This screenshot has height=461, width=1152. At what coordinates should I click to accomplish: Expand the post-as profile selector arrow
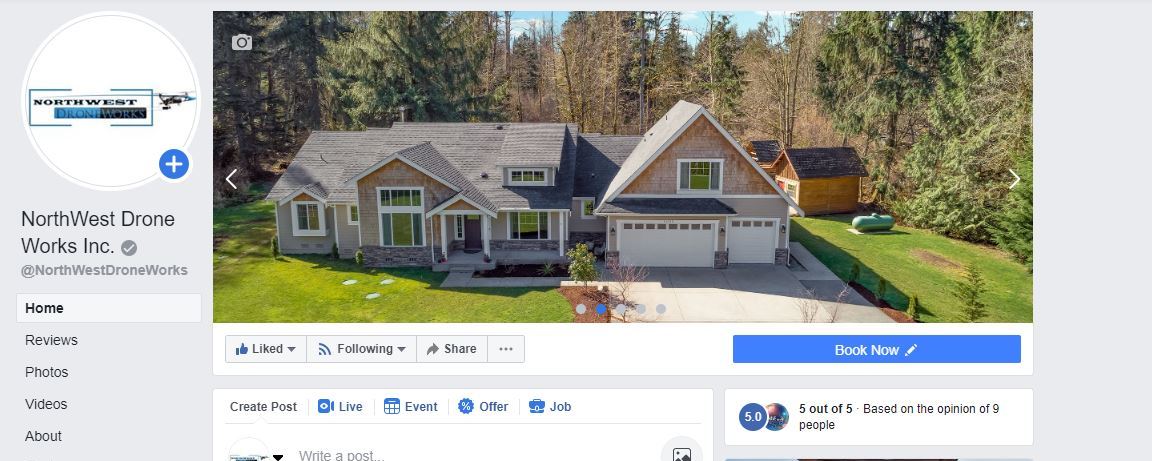pyautogui.click(x=278, y=457)
